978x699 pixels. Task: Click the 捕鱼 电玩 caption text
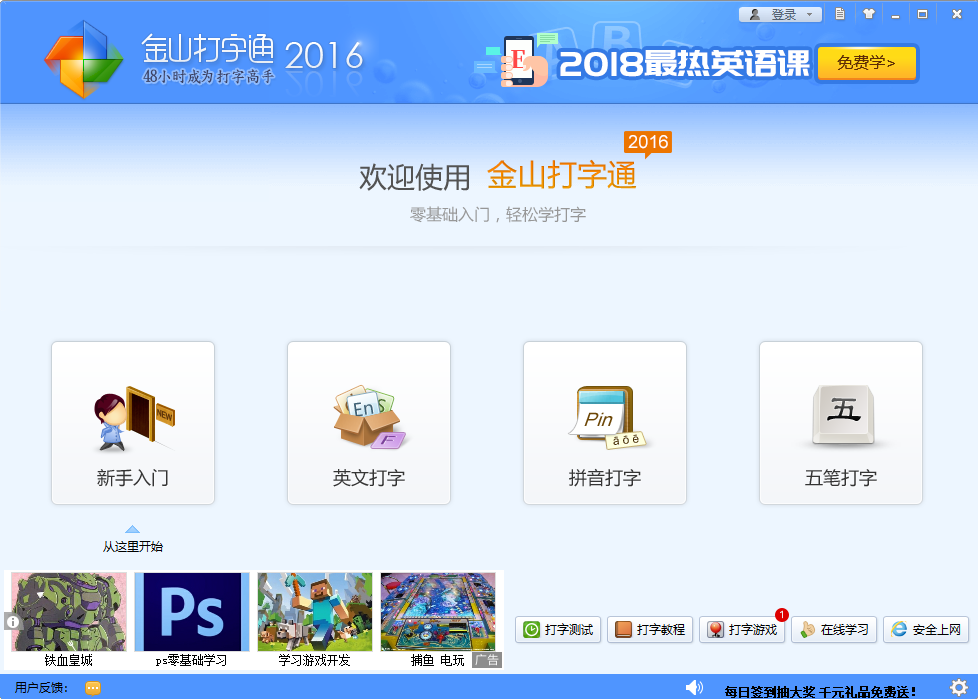(x=438, y=660)
